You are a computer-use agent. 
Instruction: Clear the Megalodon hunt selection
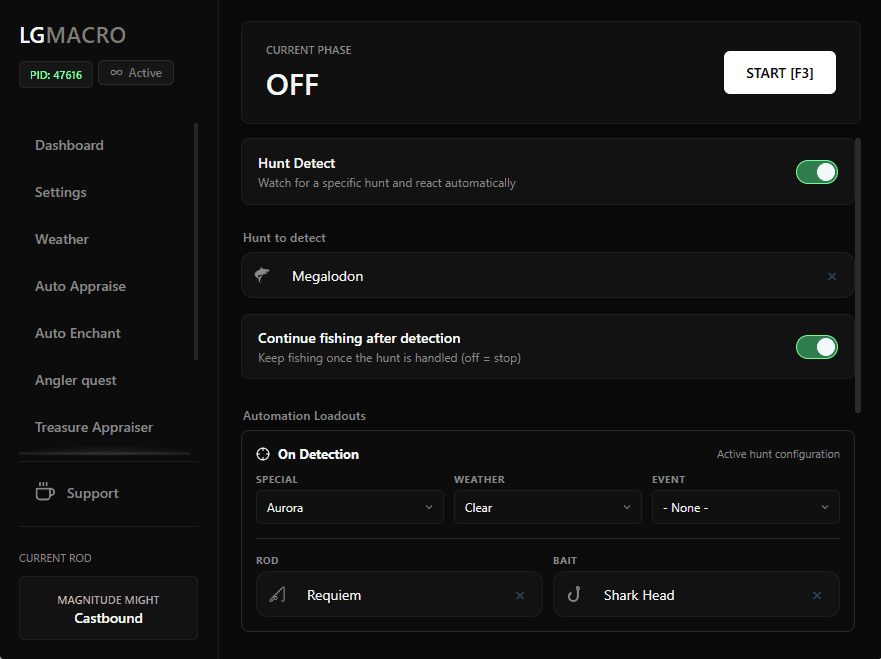pyautogui.click(x=832, y=276)
